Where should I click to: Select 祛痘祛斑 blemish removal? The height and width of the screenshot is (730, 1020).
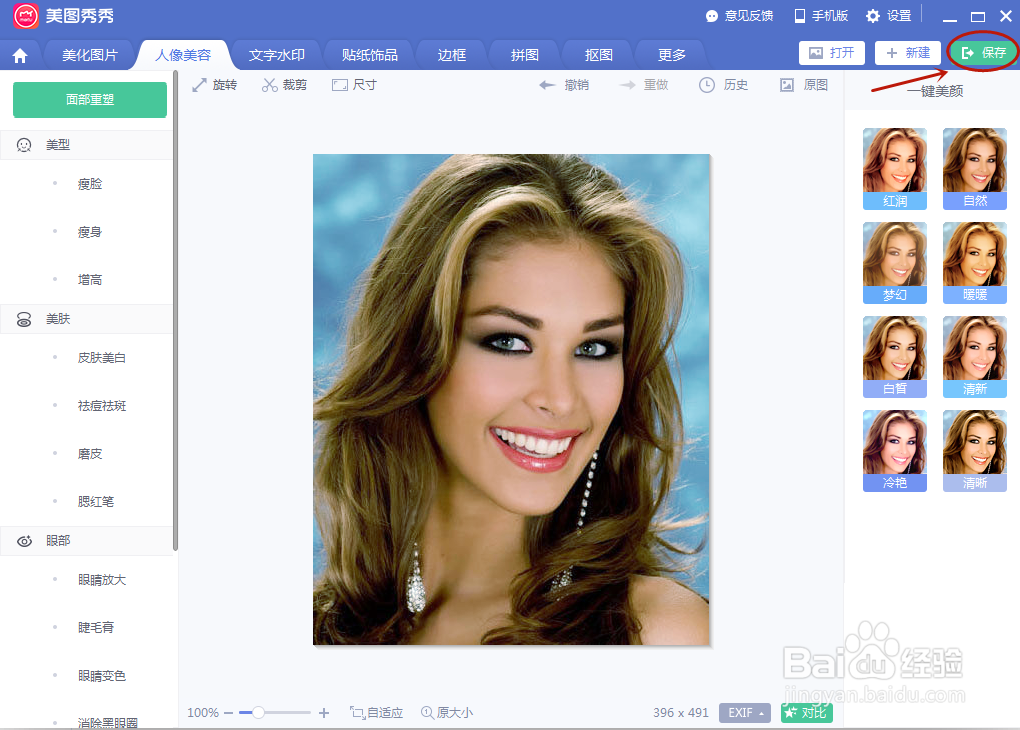pyautogui.click(x=101, y=406)
